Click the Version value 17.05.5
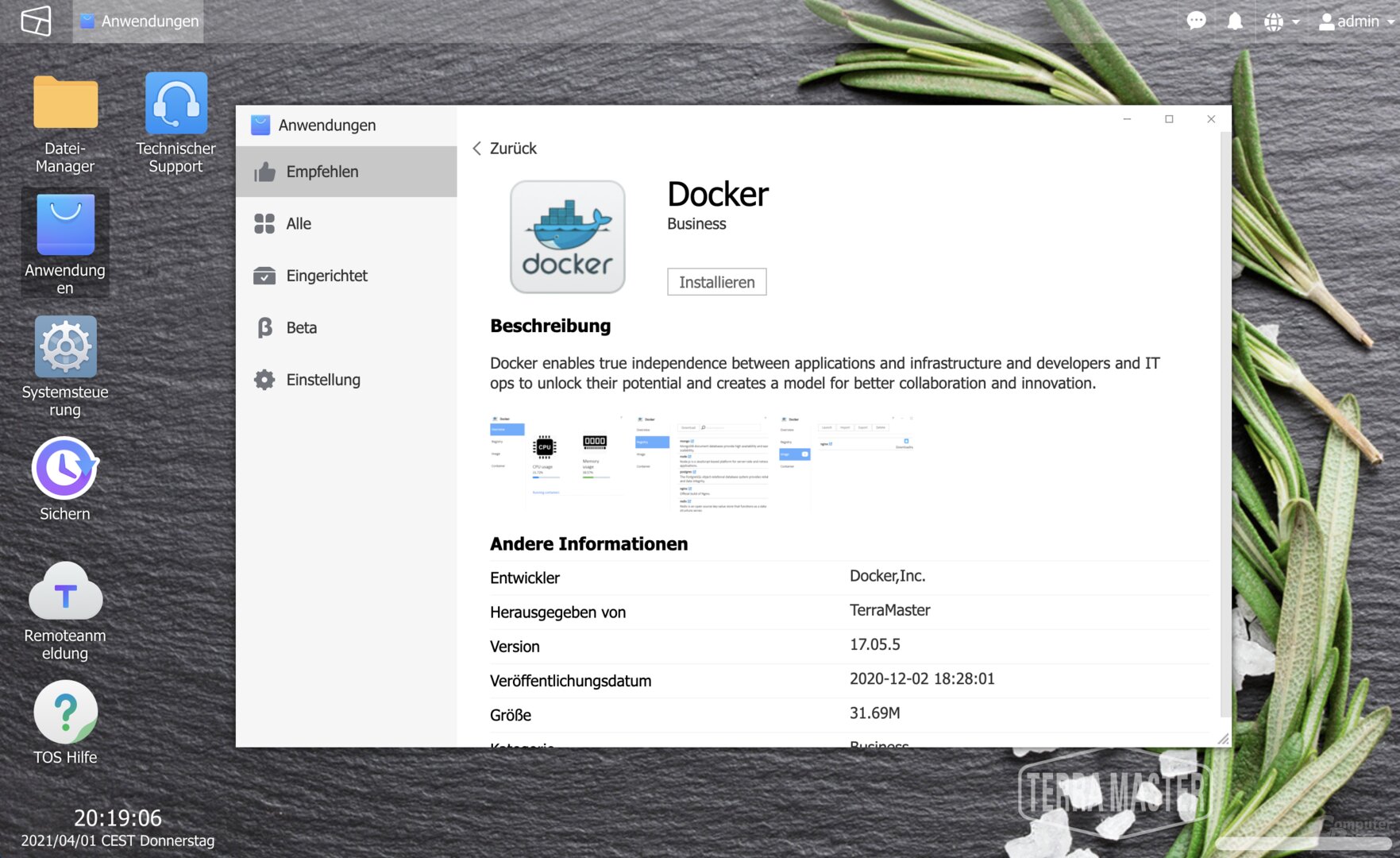1400x858 pixels. (x=874, y=644)
